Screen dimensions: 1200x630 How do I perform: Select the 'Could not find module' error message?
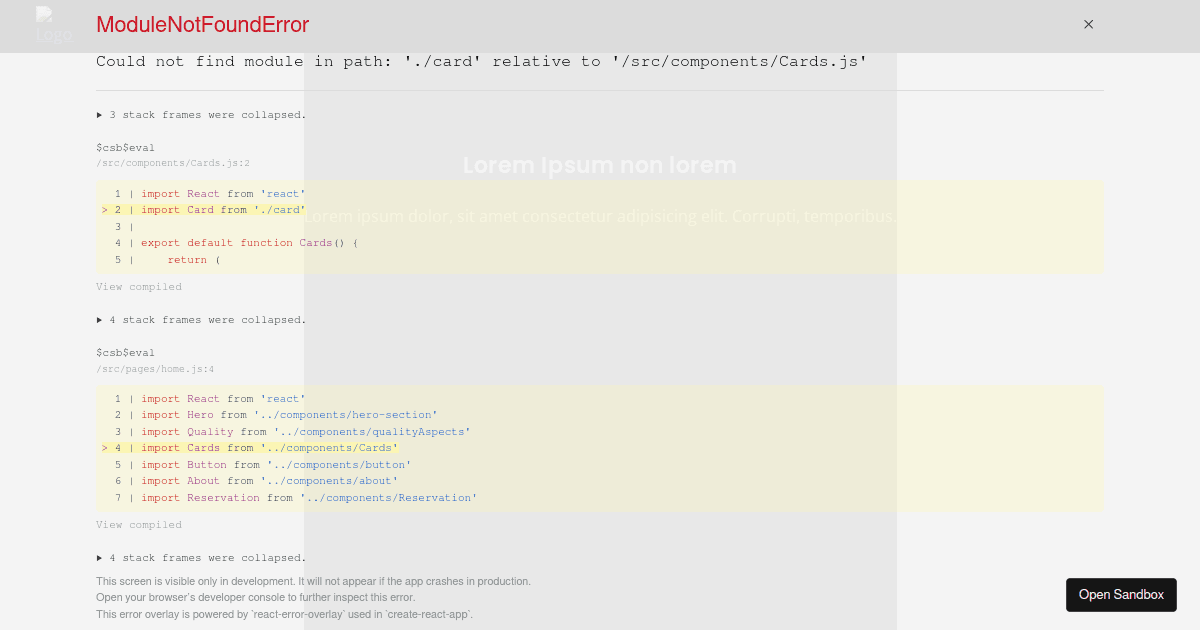480,61
